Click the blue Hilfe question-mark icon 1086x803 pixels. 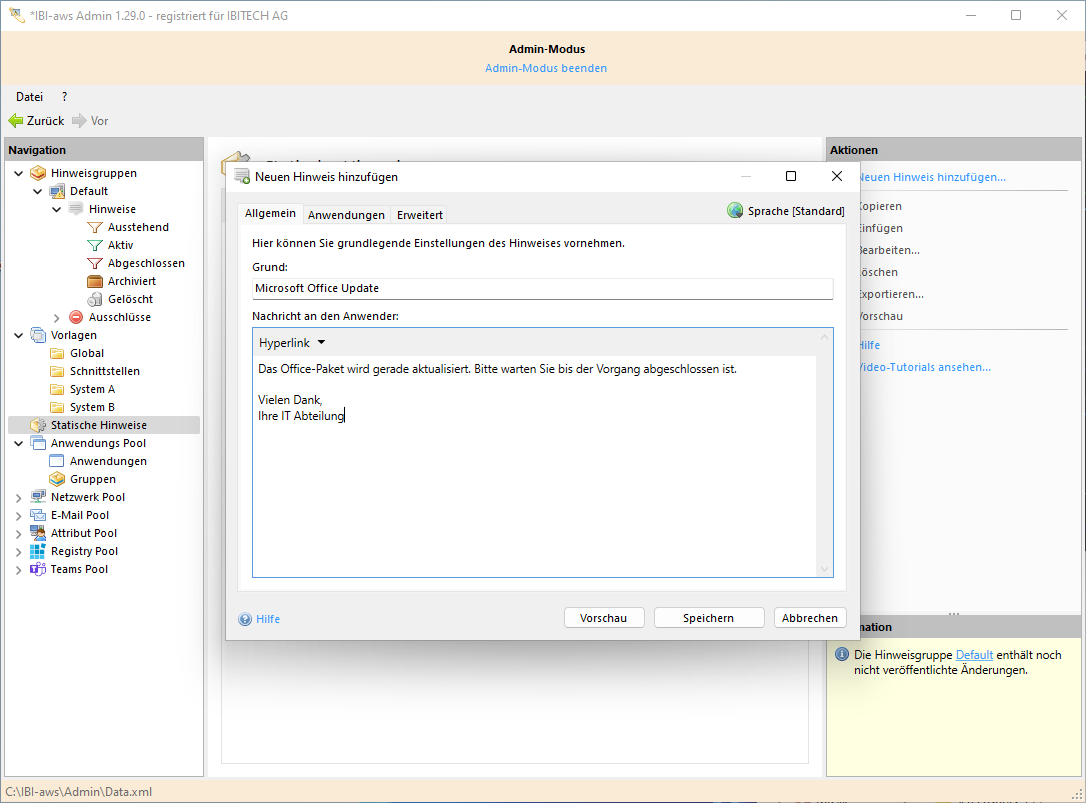[245, 619]
